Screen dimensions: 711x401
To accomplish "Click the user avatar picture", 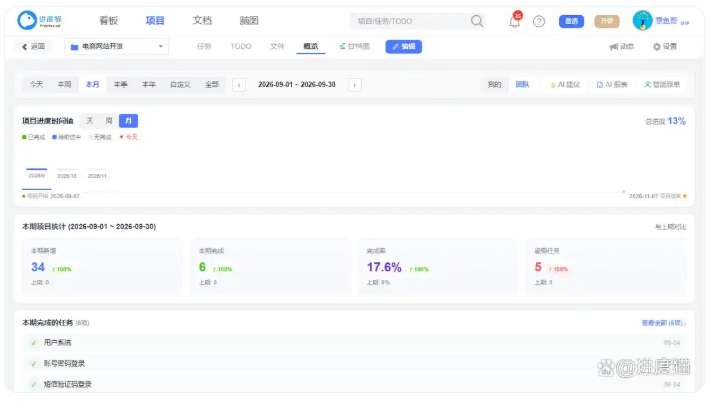I will [x=642, y=20].
